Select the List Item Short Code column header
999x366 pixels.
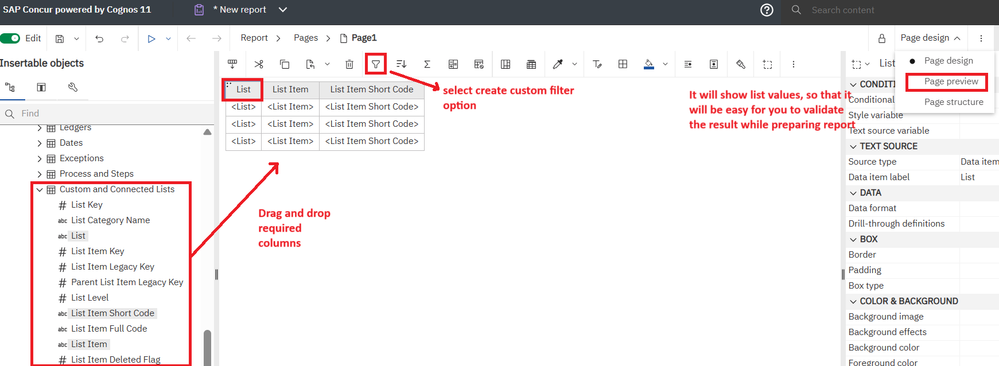click(371, 90)
